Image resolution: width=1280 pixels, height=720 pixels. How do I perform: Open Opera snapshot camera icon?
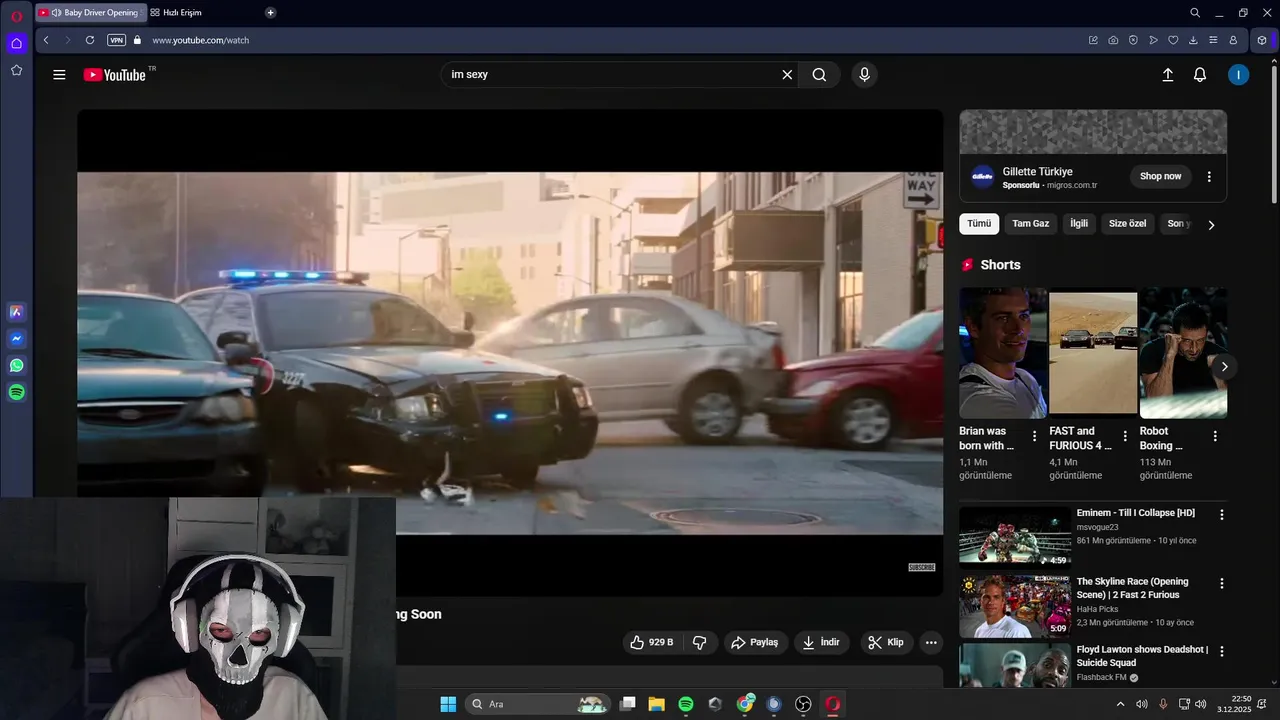coord(1113,40)
